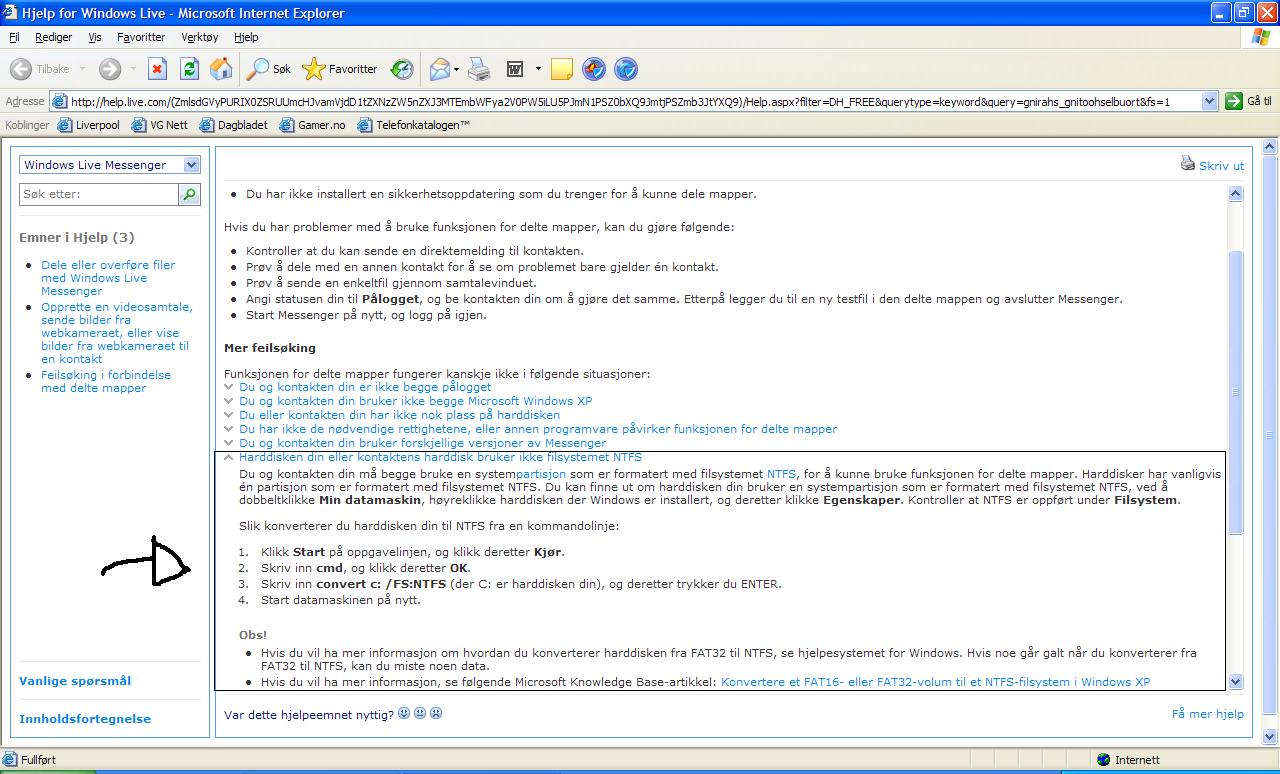The image size is (1280, 774).
Task: Click the page icon in address bar
Action: [60, 101]
